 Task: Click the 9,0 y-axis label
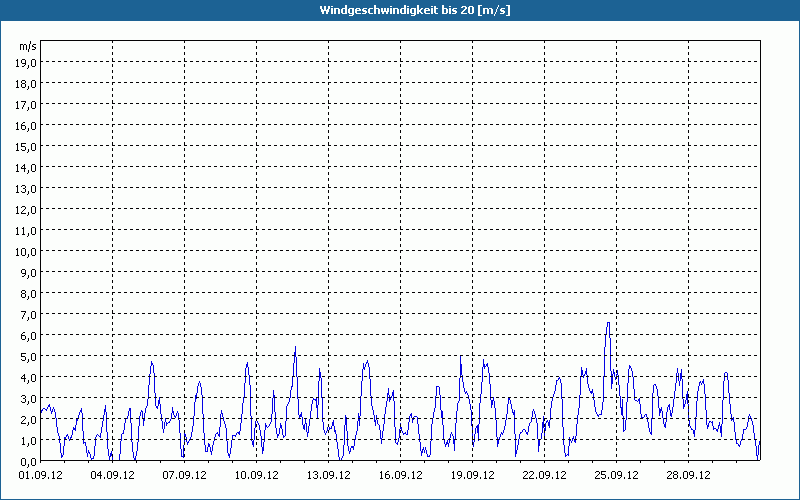[28, 273]
